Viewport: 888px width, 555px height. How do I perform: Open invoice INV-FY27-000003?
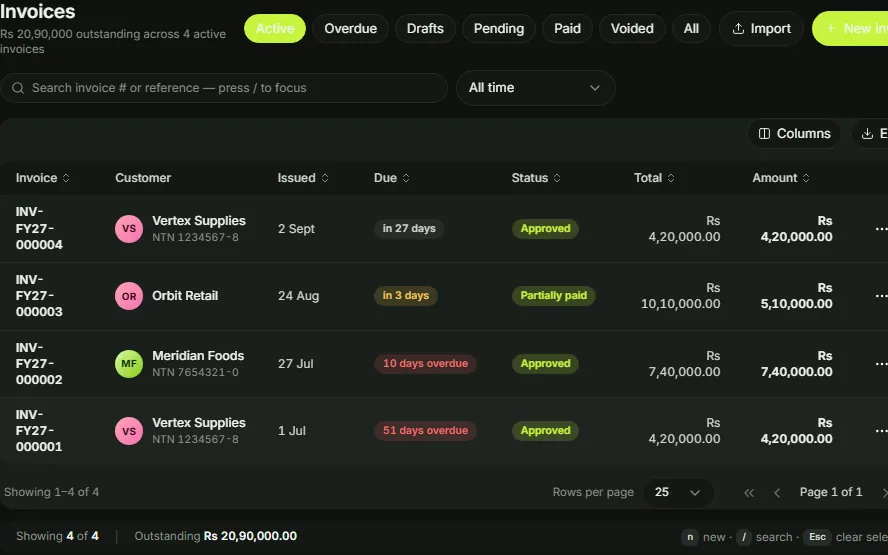pos(39,296)
